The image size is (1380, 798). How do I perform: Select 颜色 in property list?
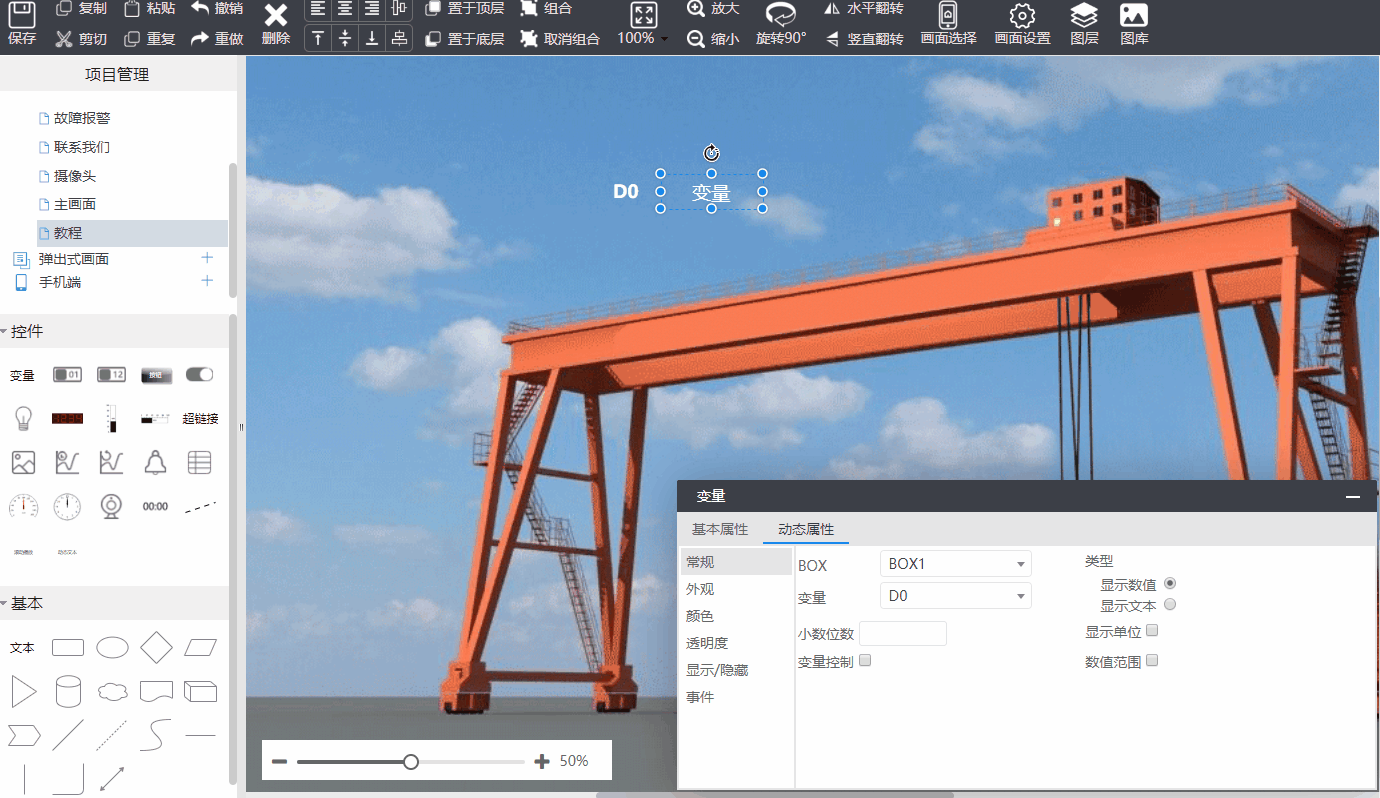point(700,616)
